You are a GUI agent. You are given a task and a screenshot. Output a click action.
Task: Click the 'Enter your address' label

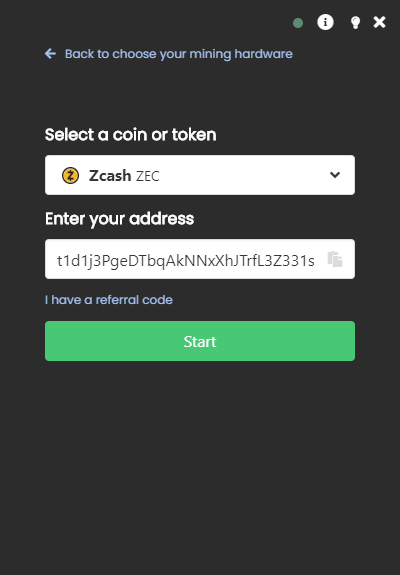tap(120, 219)
